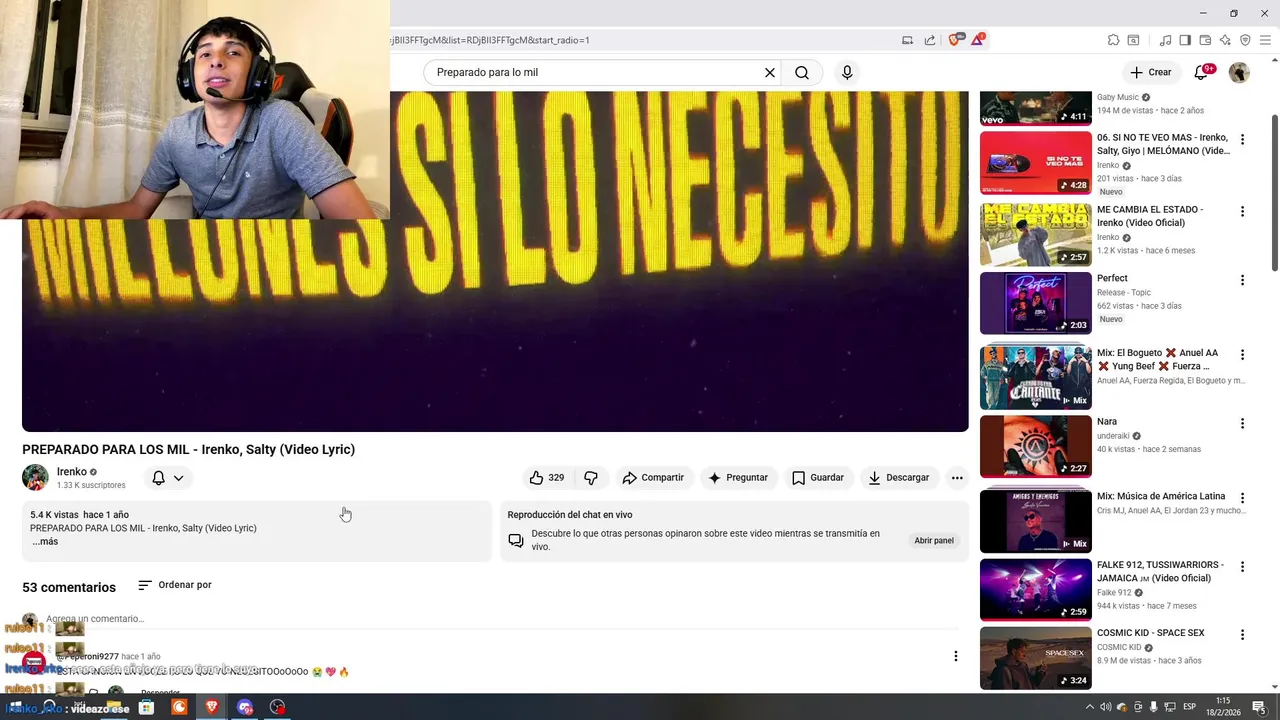Viewport: 1280px width, 720px height.
Task: Open options menu for the peperoni9277 comment
Action: [x=955, y=656]
